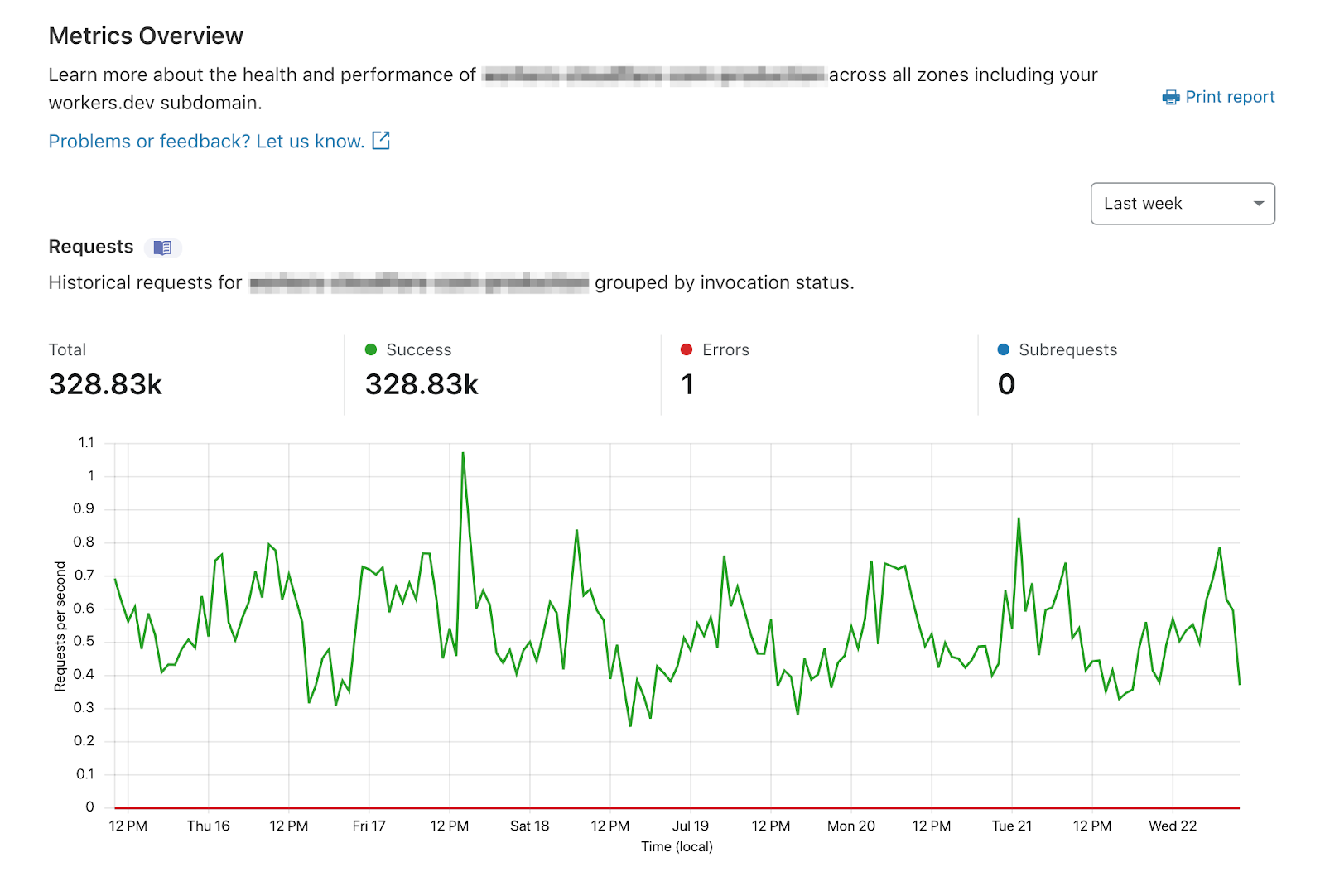Click the tallest spike on requests chart

tap(463, 454)
